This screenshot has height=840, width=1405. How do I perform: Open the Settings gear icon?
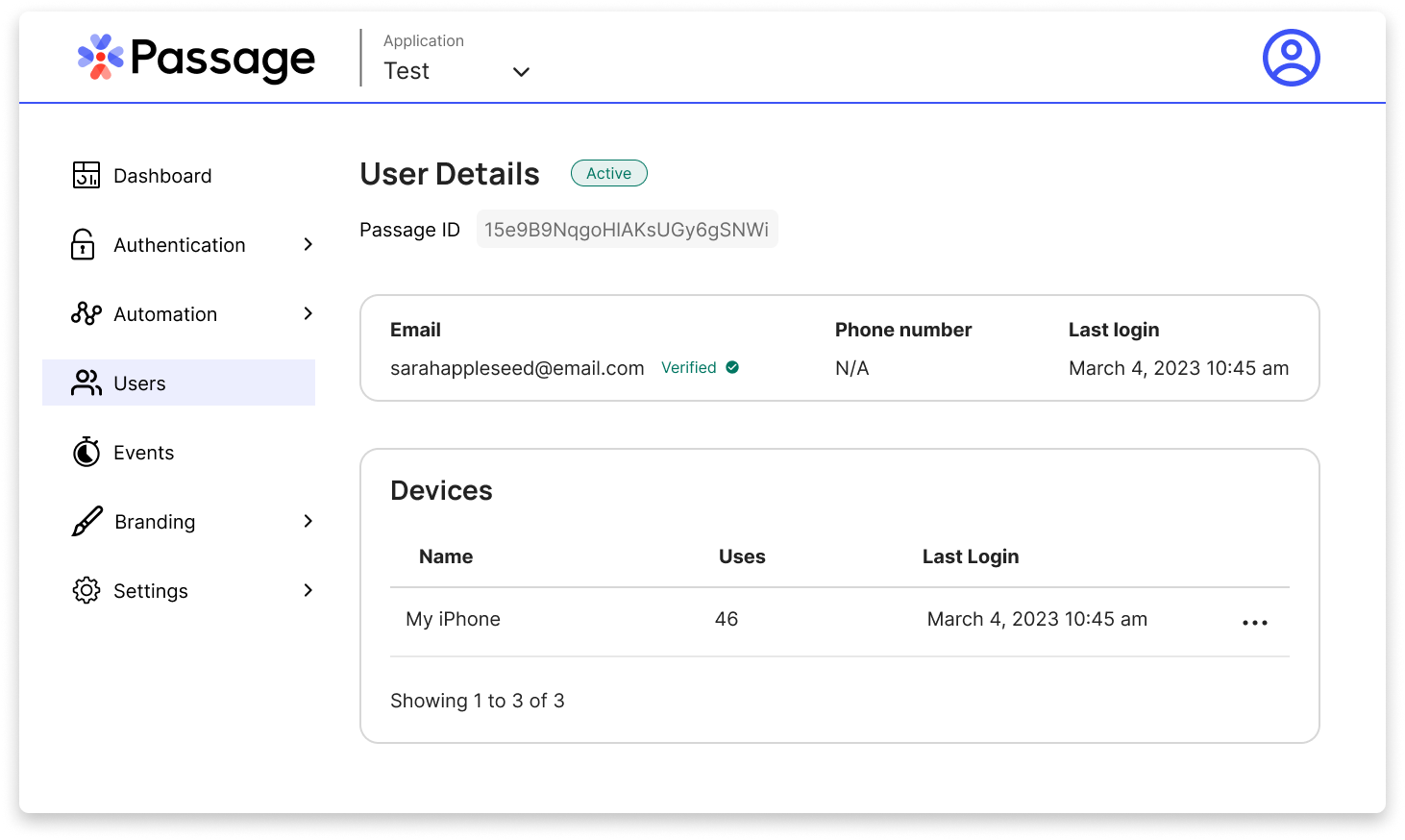(86, 590)
